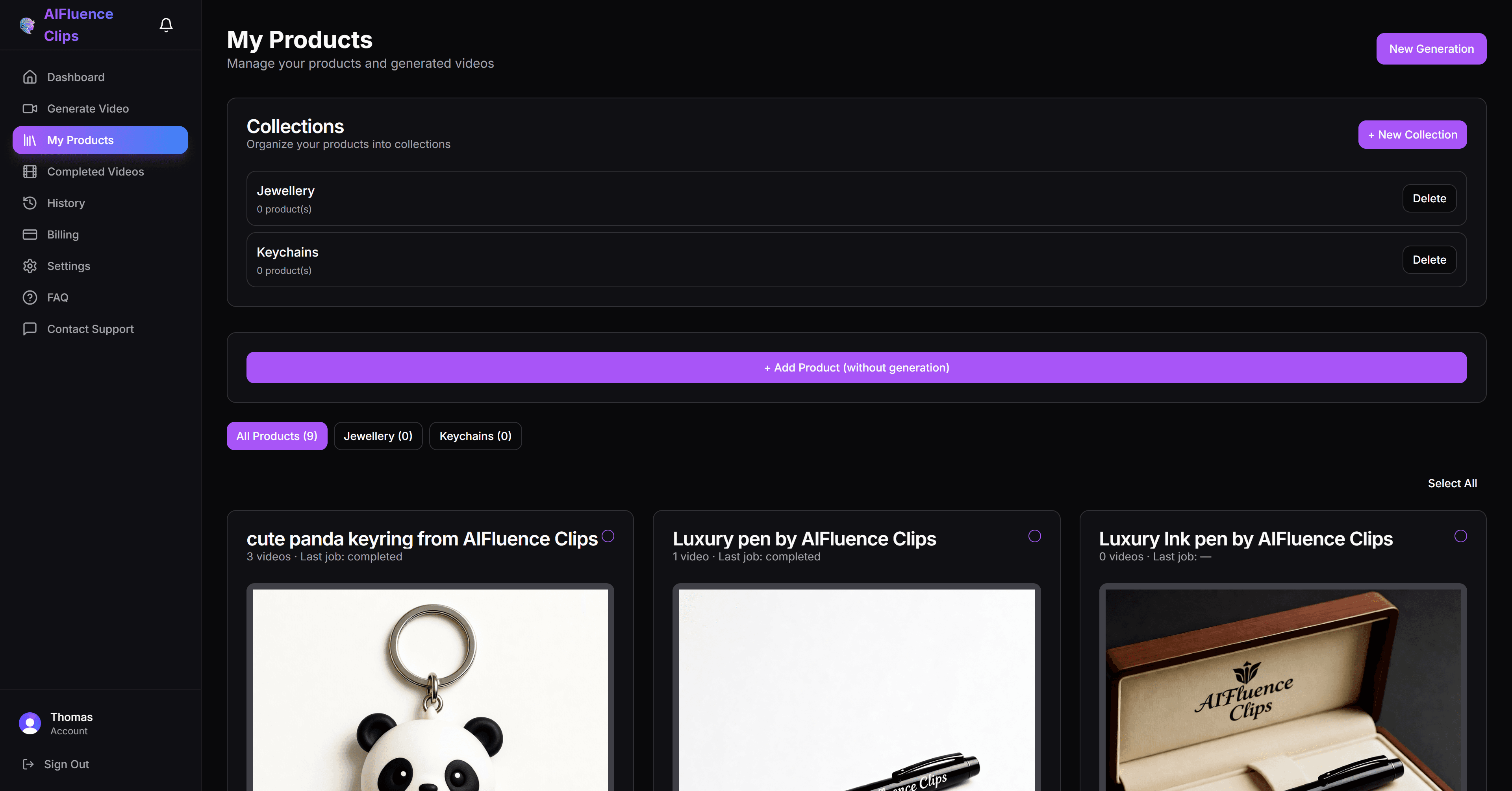The image size is (1512, 791).
Task: Click the Sign Out arrow icon
Action: 28,763
